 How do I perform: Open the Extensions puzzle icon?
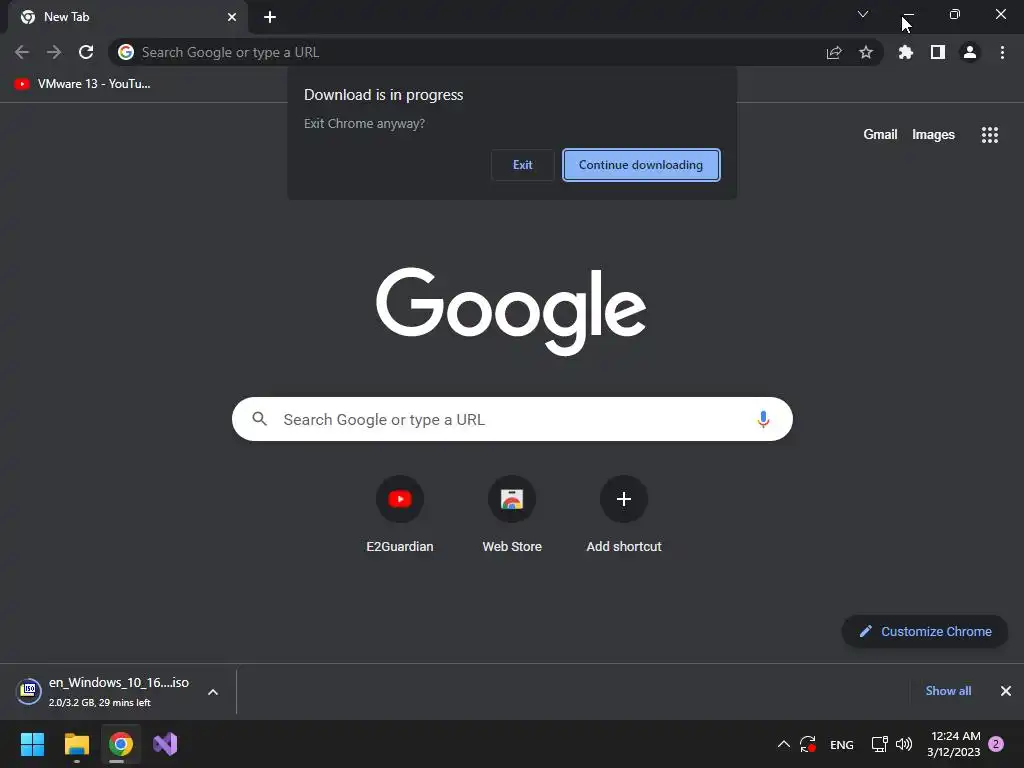(x=906, y=52)
